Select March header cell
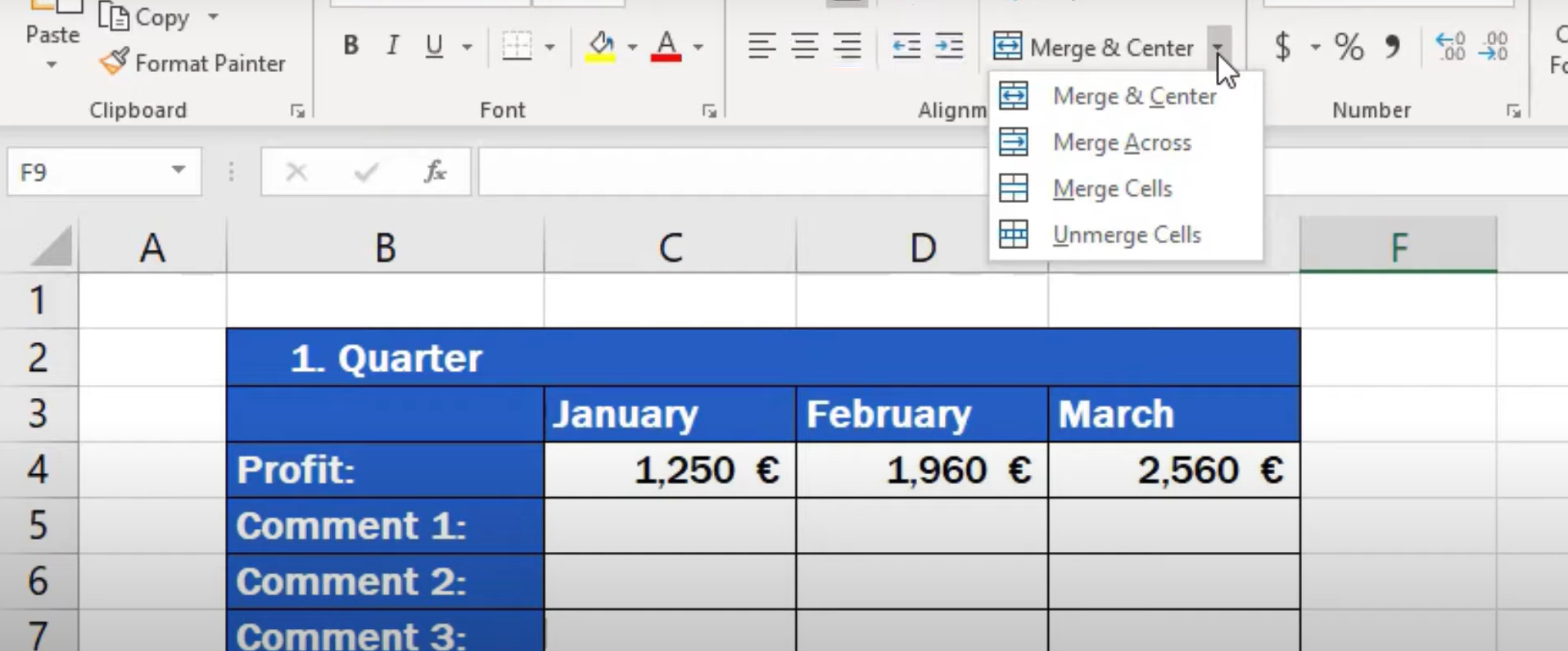1568x651 pixels. click(x=1174, y=414)
